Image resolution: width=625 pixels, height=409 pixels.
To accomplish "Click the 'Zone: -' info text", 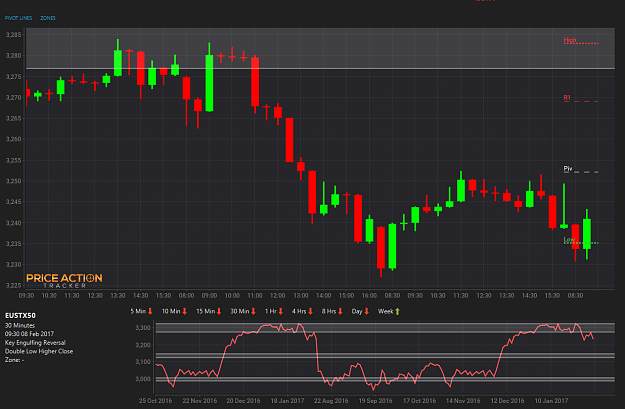I will [14, 360].
